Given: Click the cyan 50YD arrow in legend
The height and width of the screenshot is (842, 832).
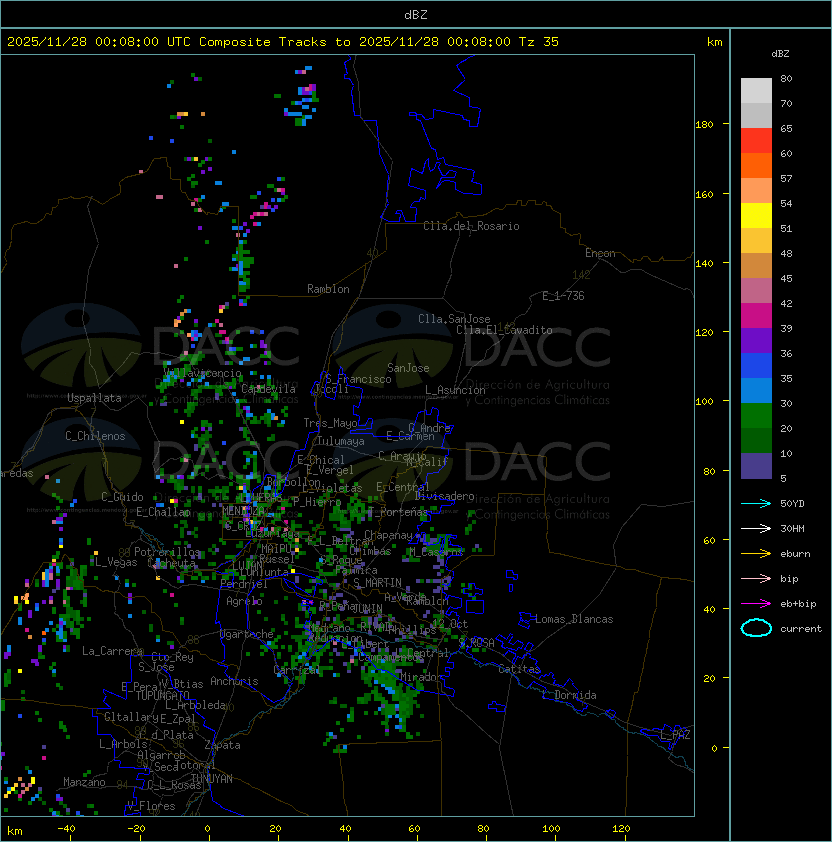Looking at the screenshot, I should (x=756, y=503).
